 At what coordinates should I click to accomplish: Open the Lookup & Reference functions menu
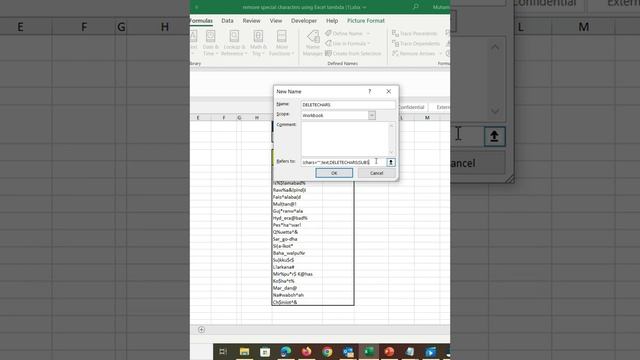tap(234, 43)
